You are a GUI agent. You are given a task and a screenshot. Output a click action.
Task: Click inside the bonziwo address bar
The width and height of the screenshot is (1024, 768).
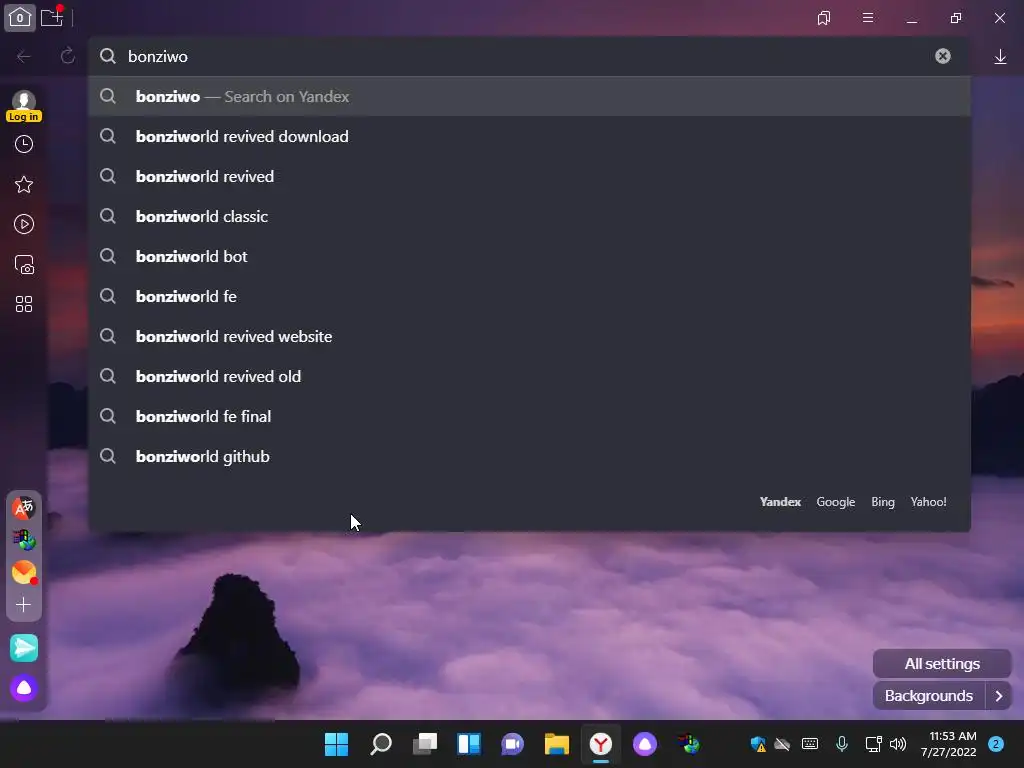click(x=529, y=57)
